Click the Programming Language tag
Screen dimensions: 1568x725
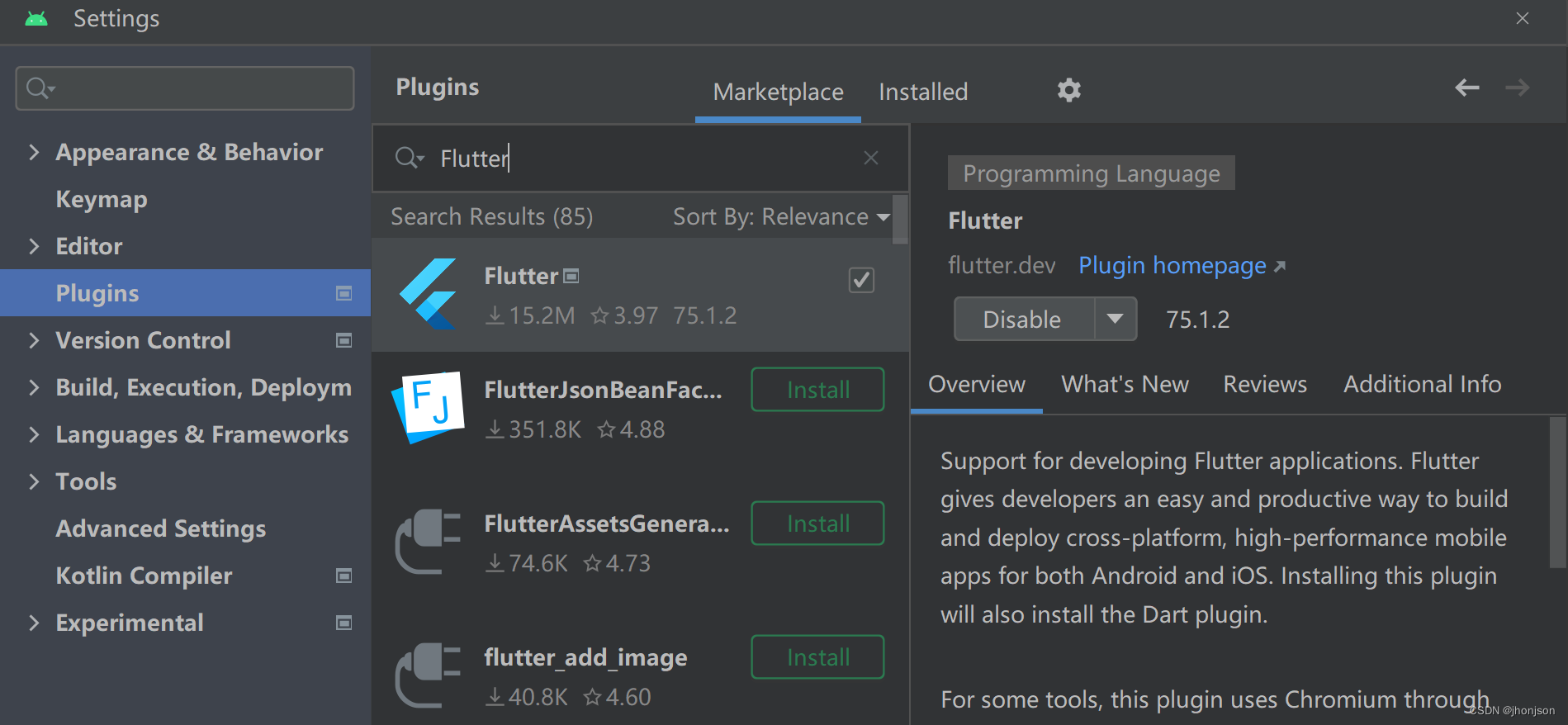coord(1092,173)
